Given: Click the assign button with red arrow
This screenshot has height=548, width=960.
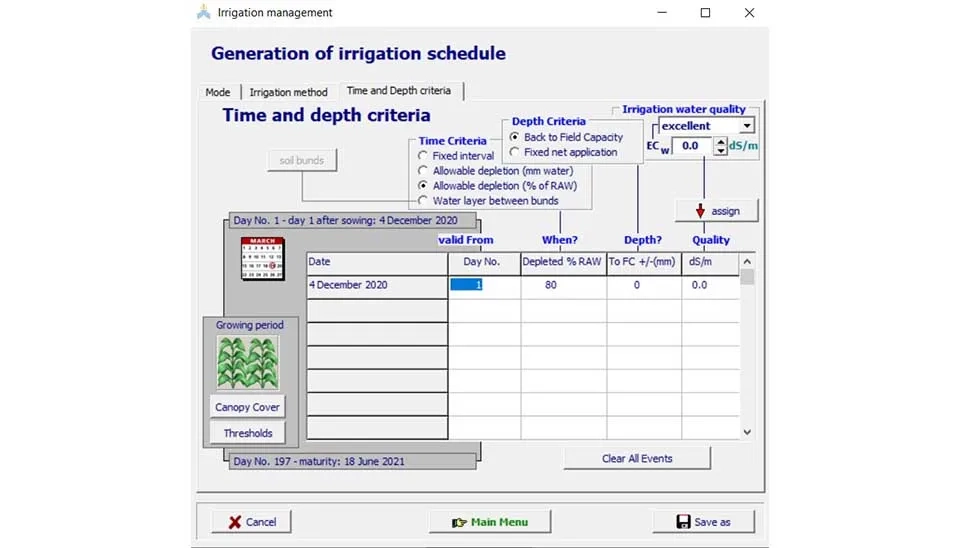Looking at the screenshot, I should 716,211.
